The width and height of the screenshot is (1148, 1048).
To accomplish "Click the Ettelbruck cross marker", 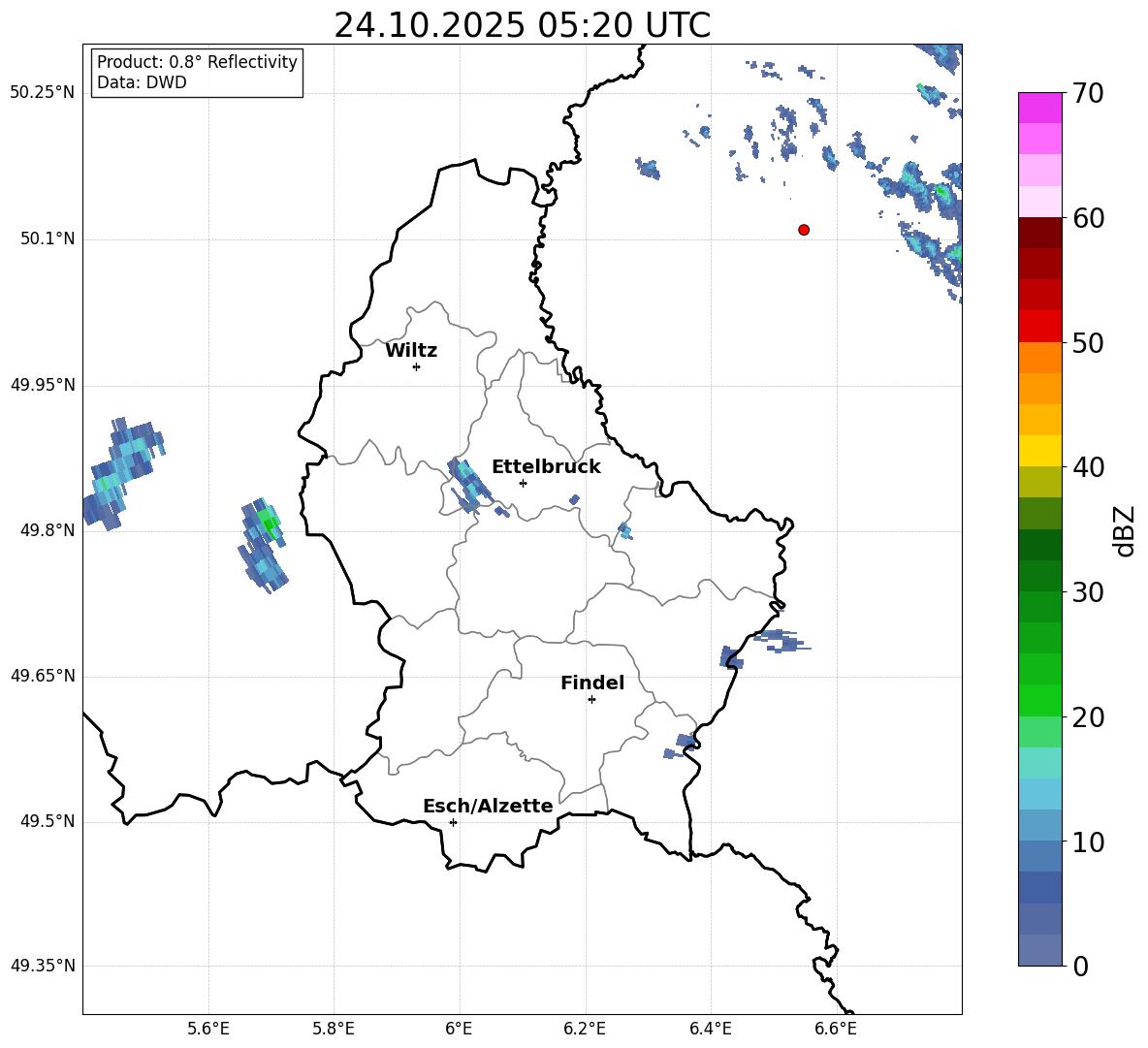I will [x=523, y=483].
